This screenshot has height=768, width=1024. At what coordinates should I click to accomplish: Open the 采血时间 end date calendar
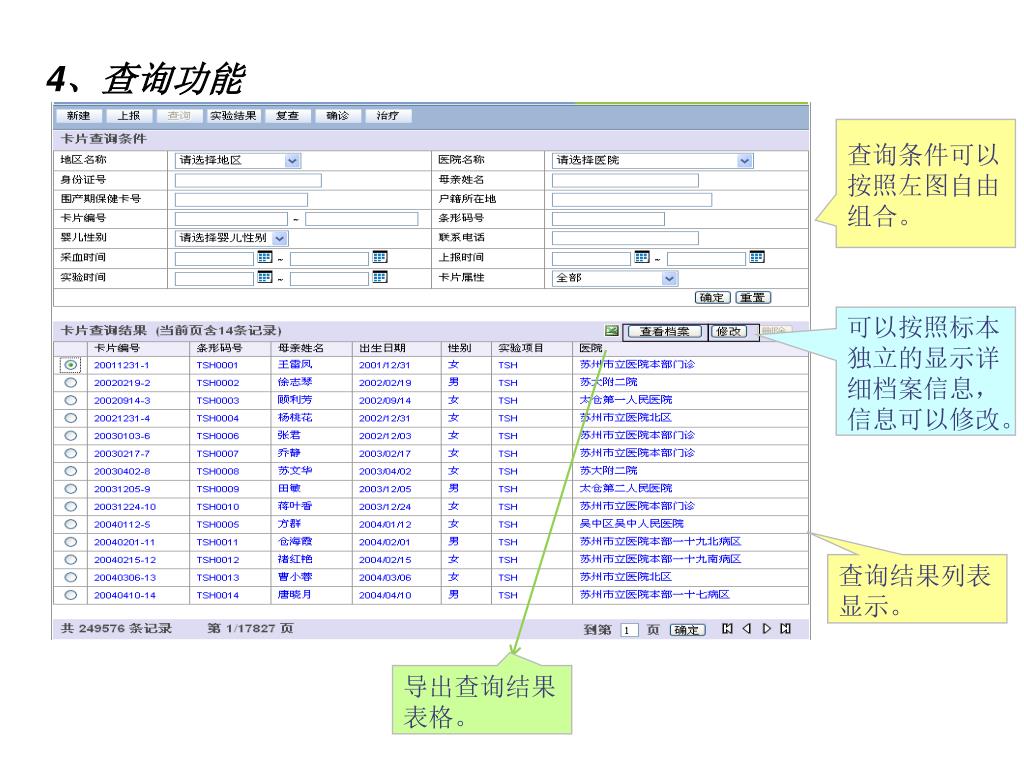point(379,257)
